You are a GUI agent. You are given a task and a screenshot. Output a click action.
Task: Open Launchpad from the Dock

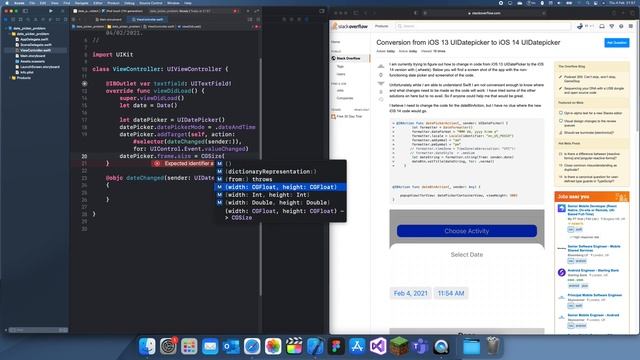tap(189, 347)
